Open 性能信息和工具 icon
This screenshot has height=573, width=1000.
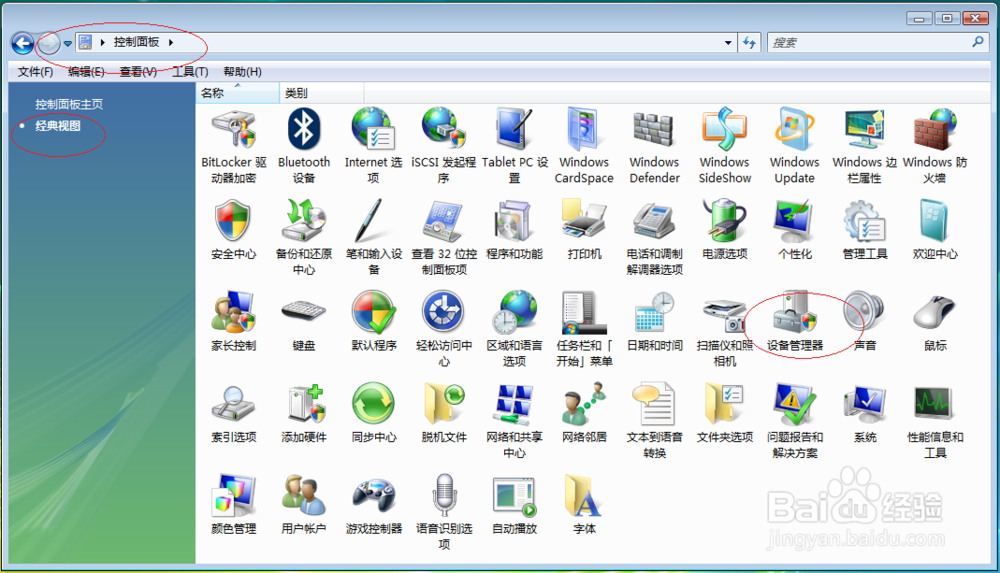935,405
